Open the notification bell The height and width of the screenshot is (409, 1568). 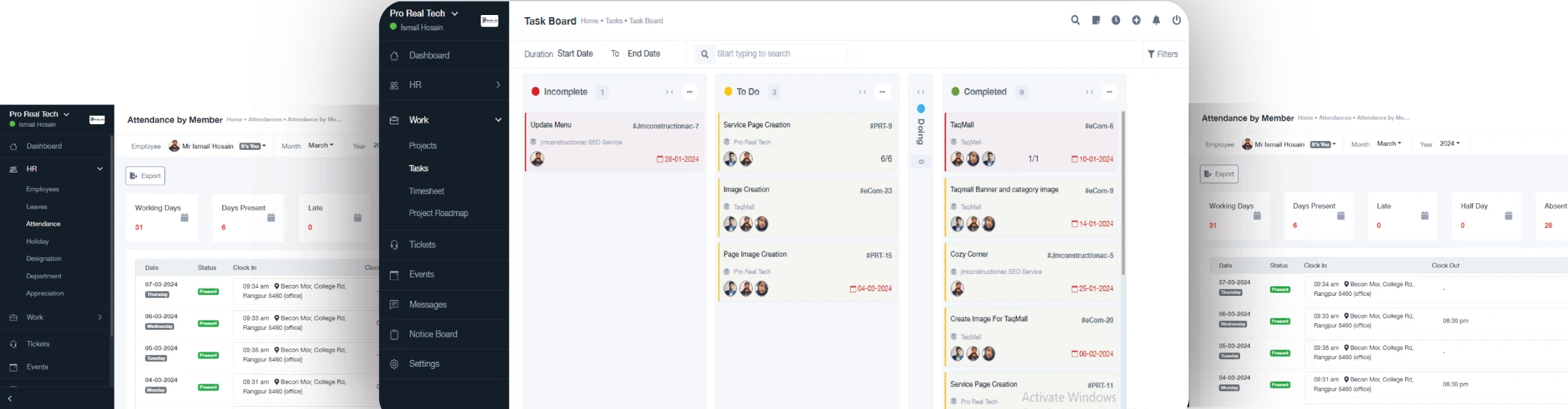(1156, 20)
